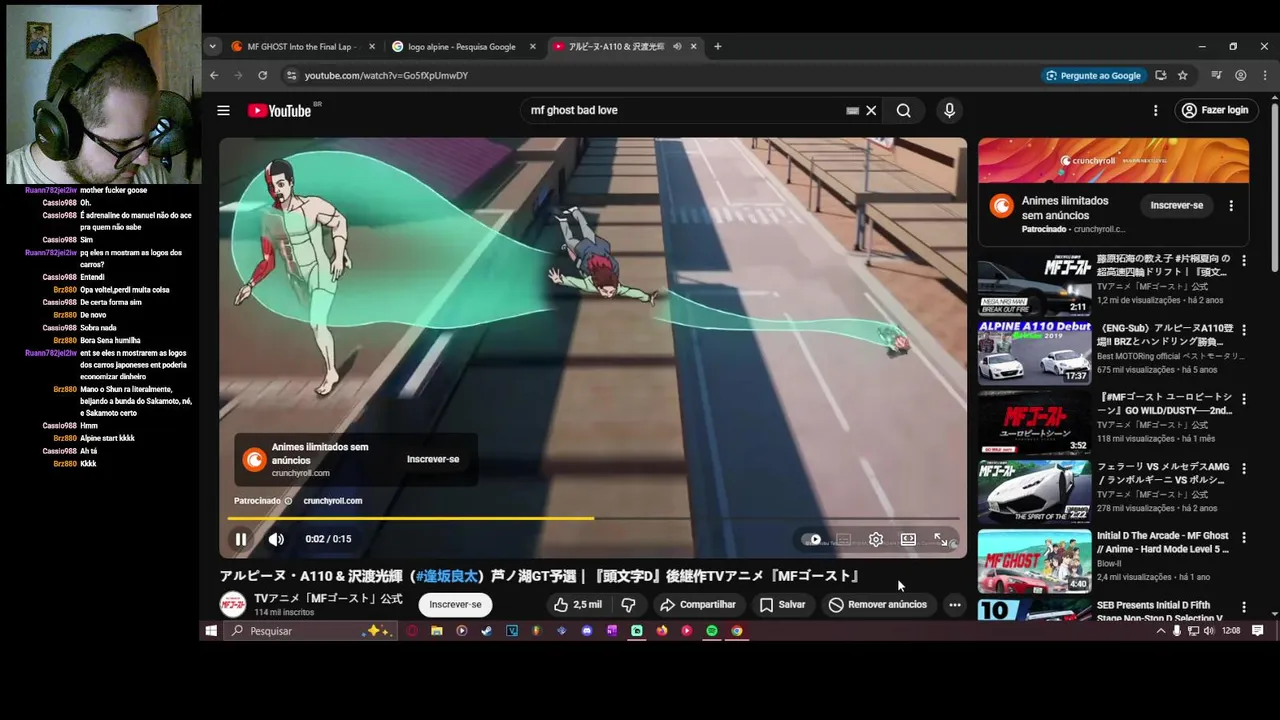This screenshot has height=720, width=1280.
Task: Toggle subtitles button in player
Action: 843,539
